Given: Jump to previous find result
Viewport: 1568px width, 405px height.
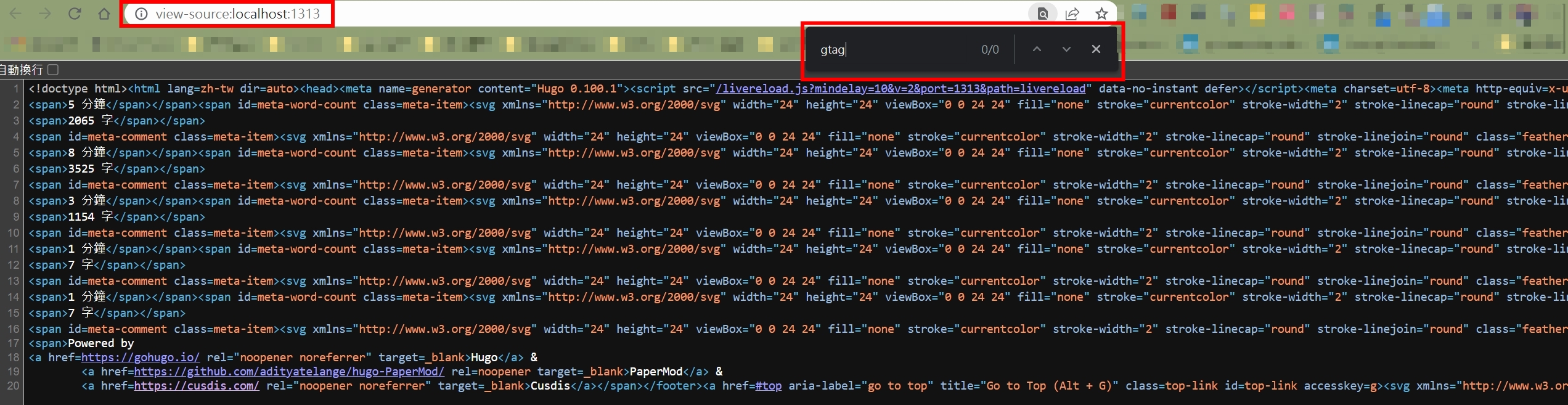Looking at the screenshot, I should (1037, 49).
